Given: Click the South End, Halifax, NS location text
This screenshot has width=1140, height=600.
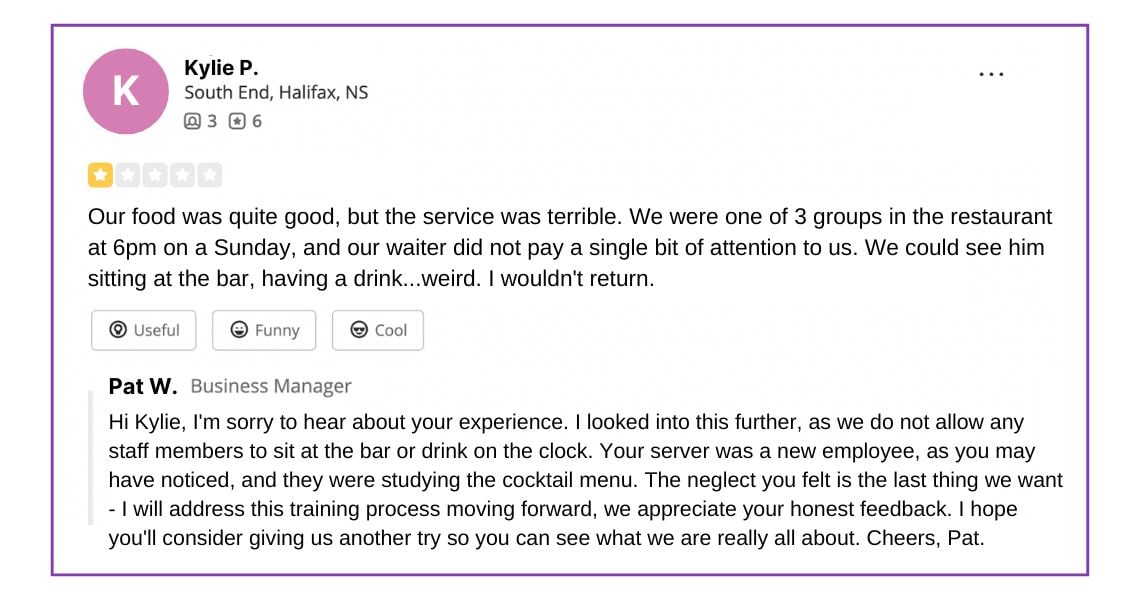Looking at the screenshot, I should click(x=276, y=92).
